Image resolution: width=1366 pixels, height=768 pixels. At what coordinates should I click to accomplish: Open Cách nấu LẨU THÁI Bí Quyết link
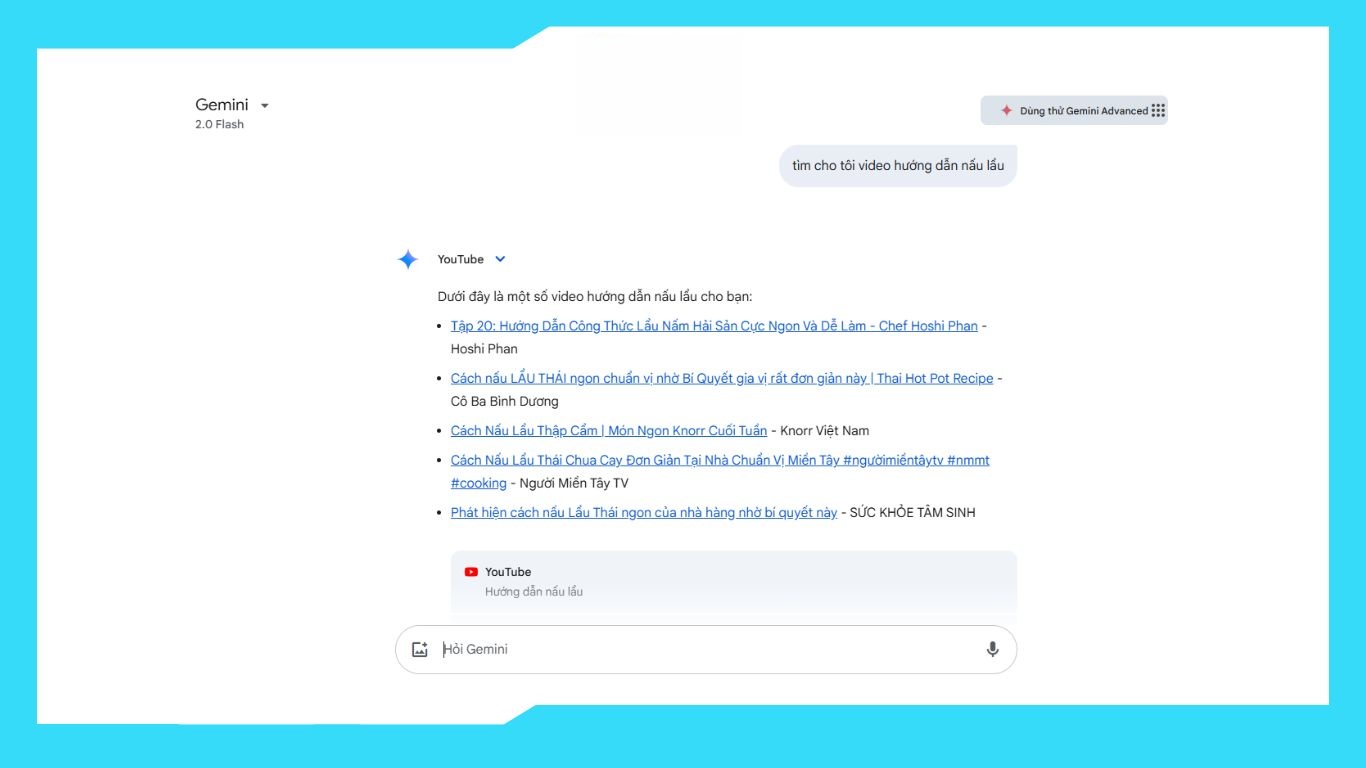722,378
